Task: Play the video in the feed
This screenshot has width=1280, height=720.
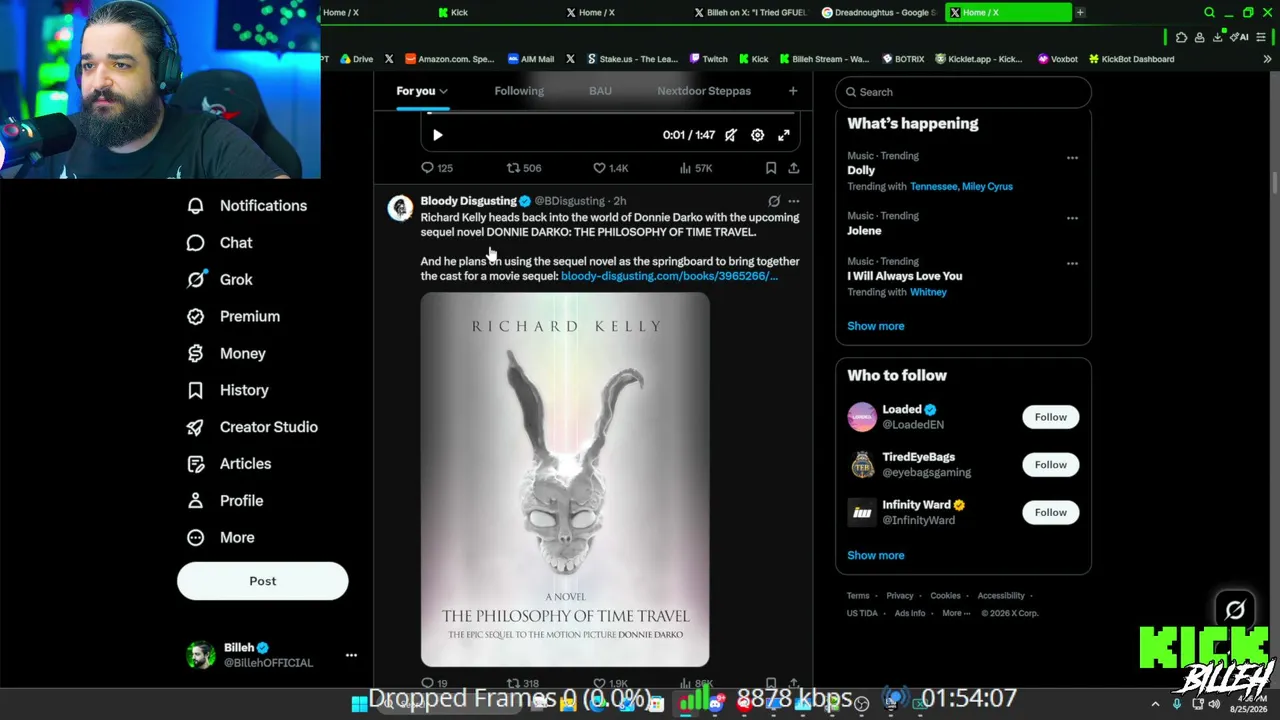Action: pyautogui.click(x=437, y=135)
